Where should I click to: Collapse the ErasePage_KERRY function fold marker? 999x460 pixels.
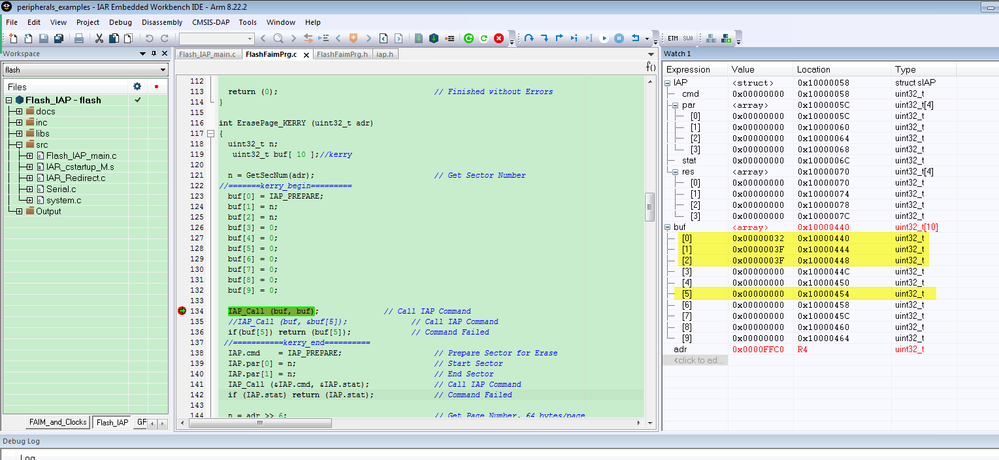click(212, 133)
